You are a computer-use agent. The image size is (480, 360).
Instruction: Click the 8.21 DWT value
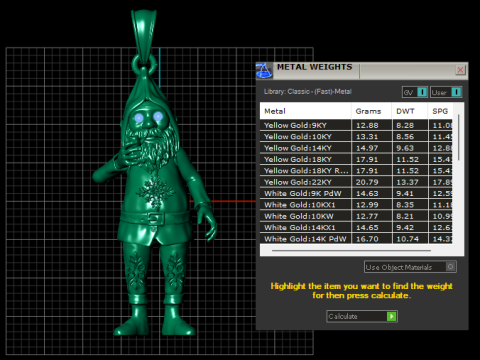point(405,216)
